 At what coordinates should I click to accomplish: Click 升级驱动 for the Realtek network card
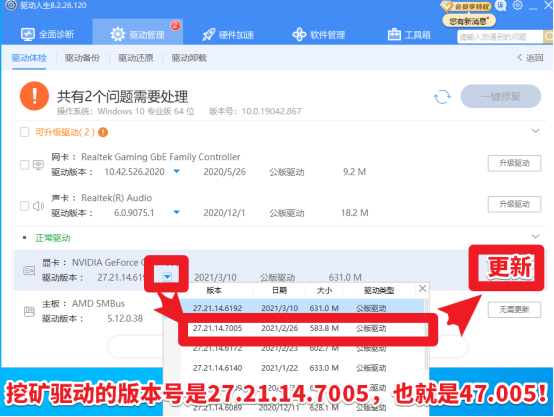tap(514, 163)
